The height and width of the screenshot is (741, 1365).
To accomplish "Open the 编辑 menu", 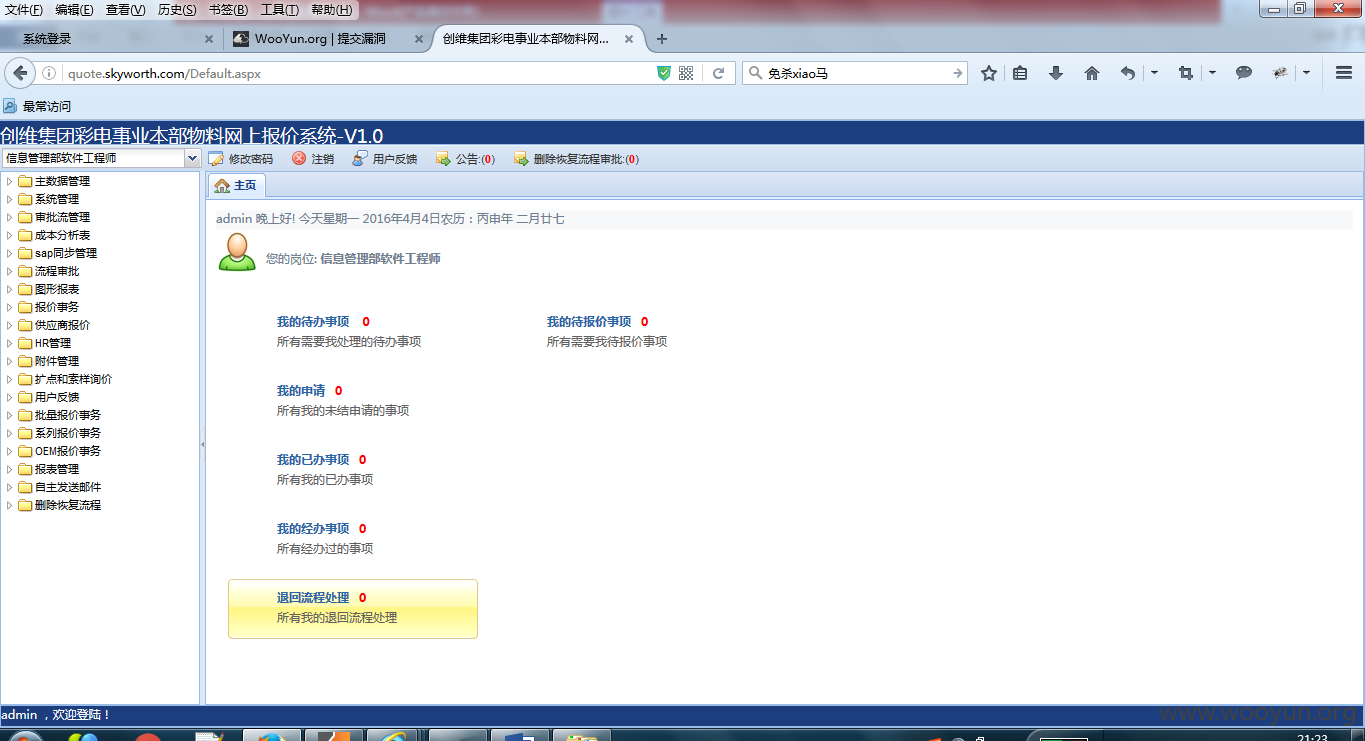I will (74, 10).
